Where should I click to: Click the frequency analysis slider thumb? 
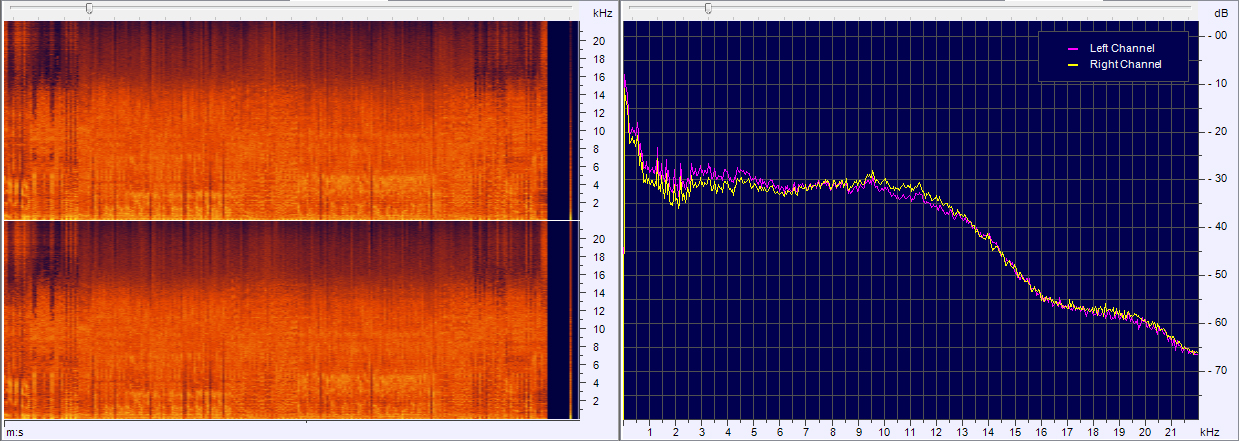(x=708, y=9)
